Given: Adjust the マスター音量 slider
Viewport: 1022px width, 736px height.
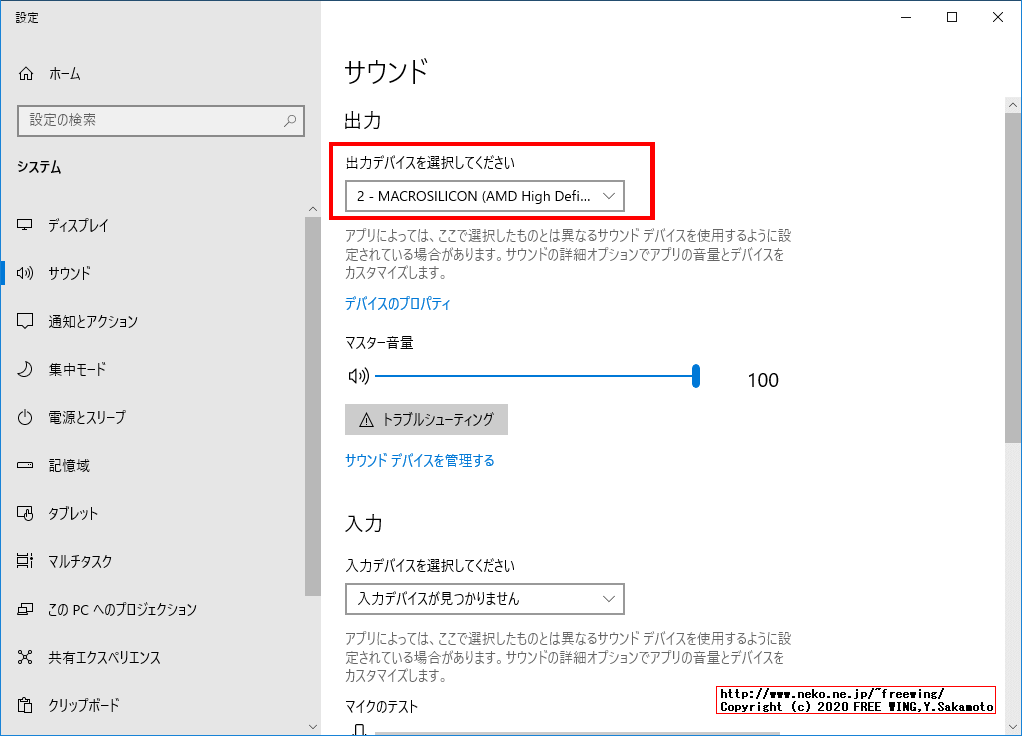Looking at the screenshot, I should (x=696, y=377).
